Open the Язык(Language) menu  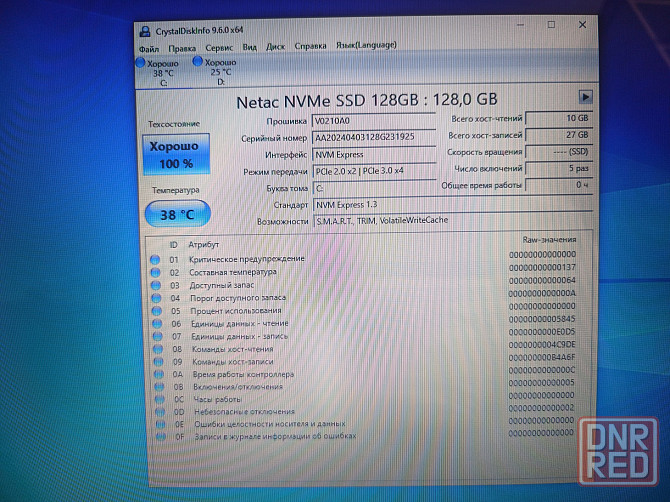point(366,45)
